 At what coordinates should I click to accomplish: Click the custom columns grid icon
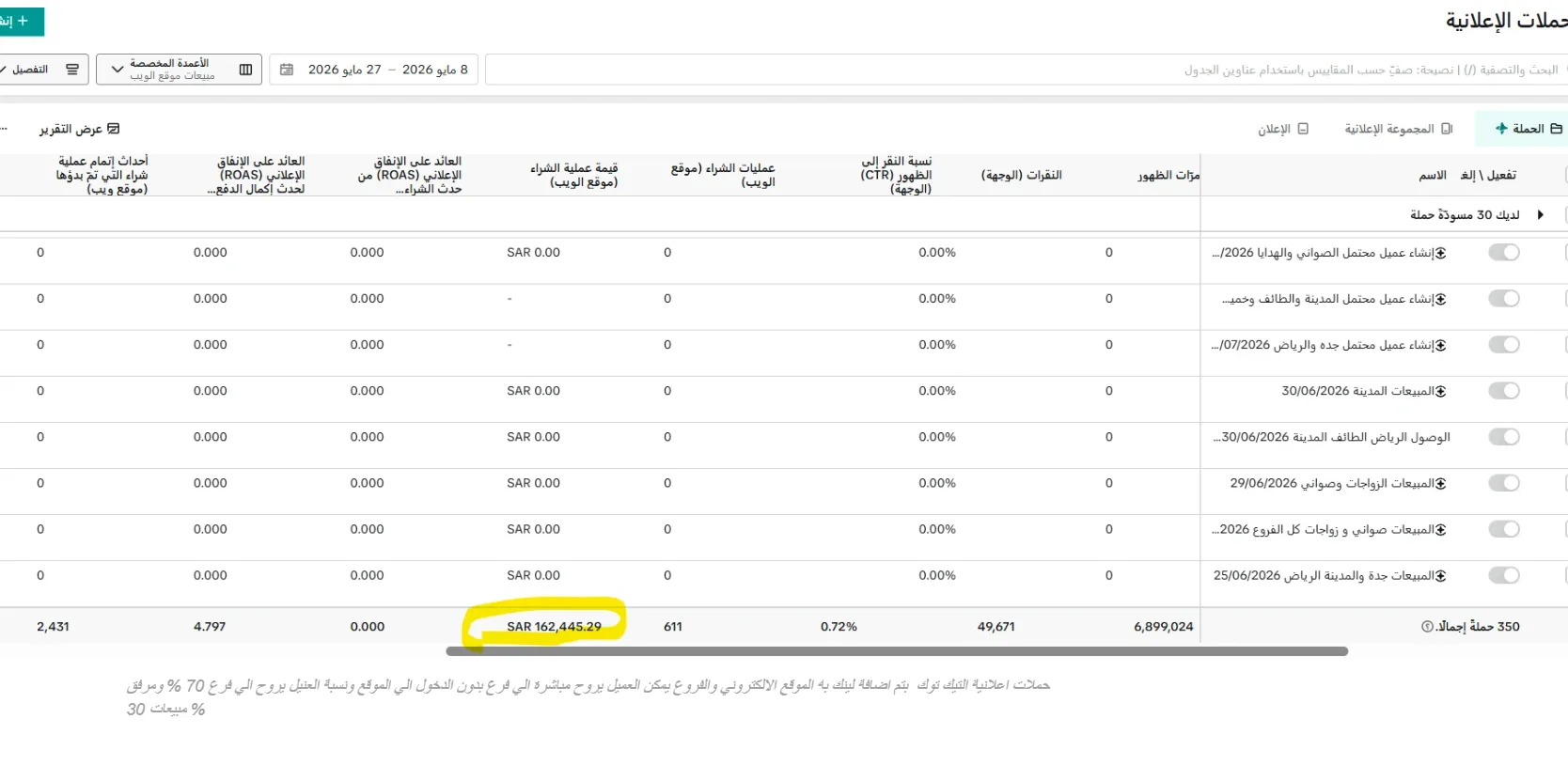pyautogui.click(x=245, y=70)
